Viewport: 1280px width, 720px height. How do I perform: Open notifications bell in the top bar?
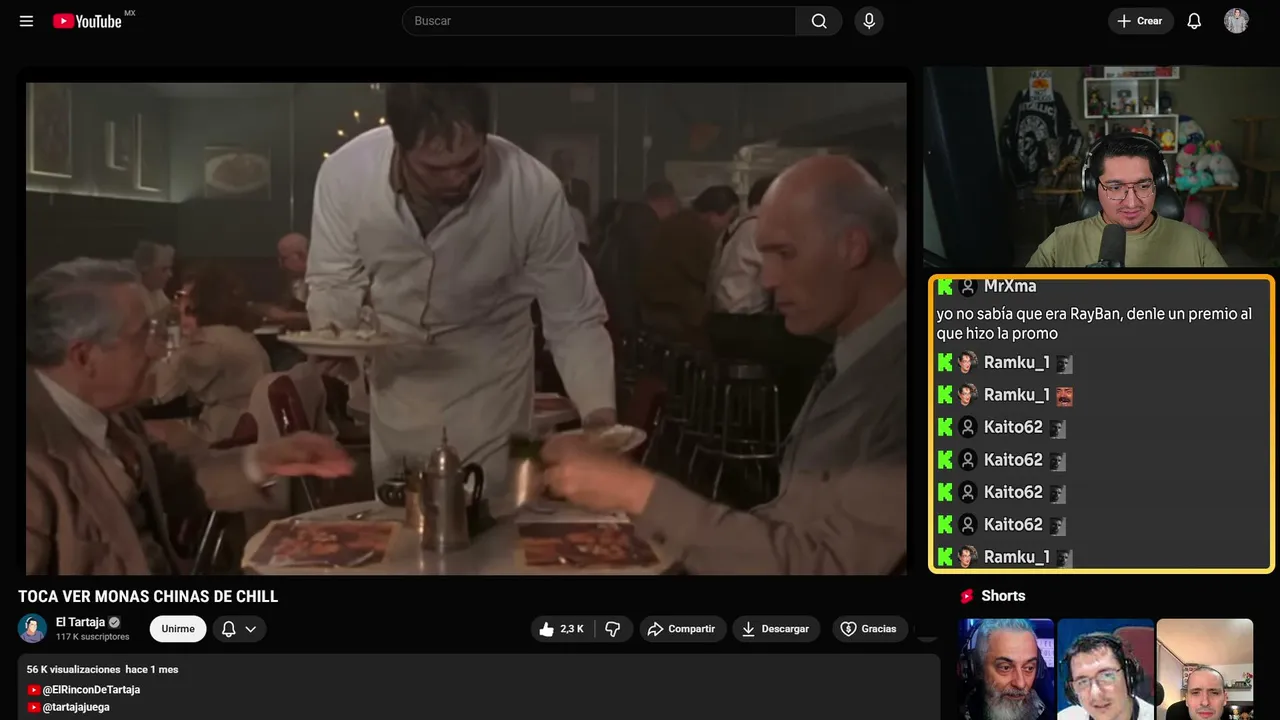pos(1194,21)
